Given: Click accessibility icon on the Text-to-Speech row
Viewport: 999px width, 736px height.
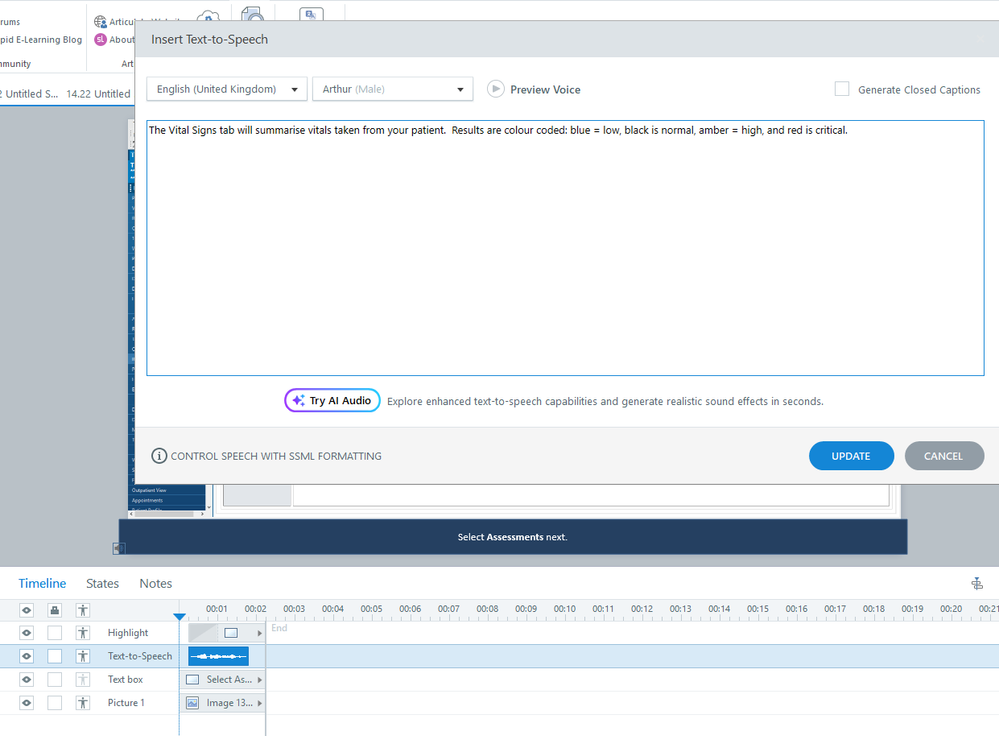Looking at the screenshot, I should point(83,656).
